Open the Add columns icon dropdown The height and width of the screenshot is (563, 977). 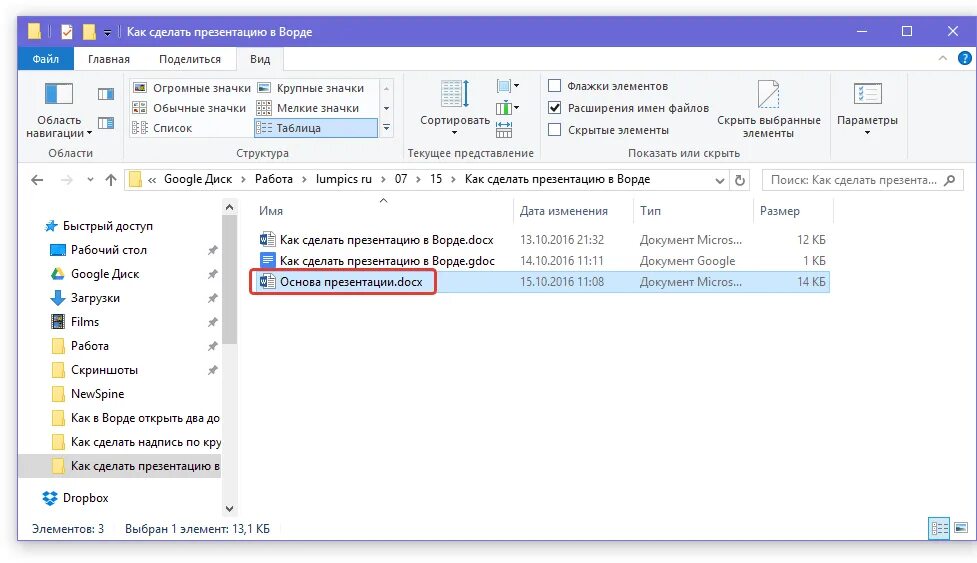(508, 108)
